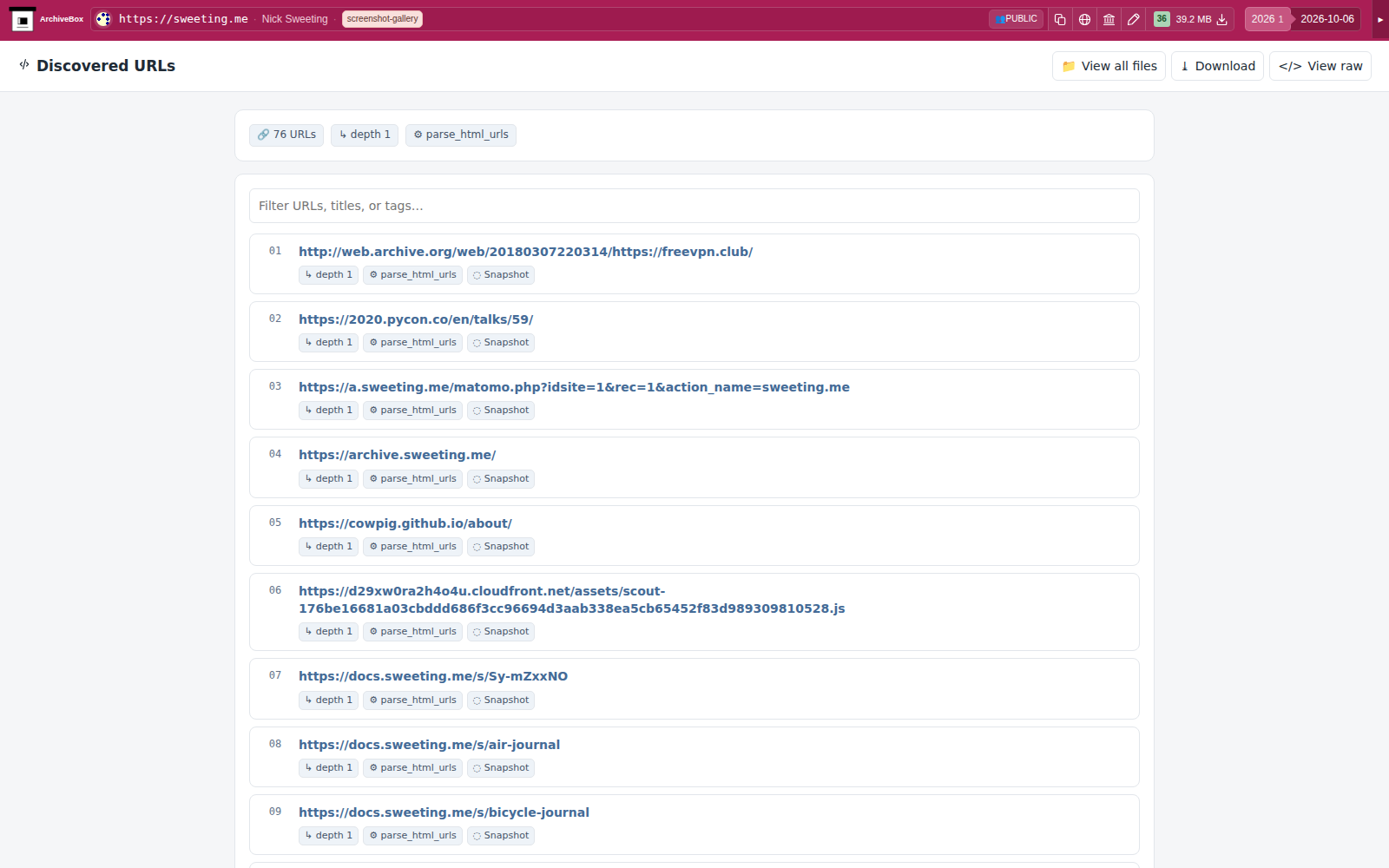Toggle the PUBLIC visibility badge

click(x=1016, y=19)
